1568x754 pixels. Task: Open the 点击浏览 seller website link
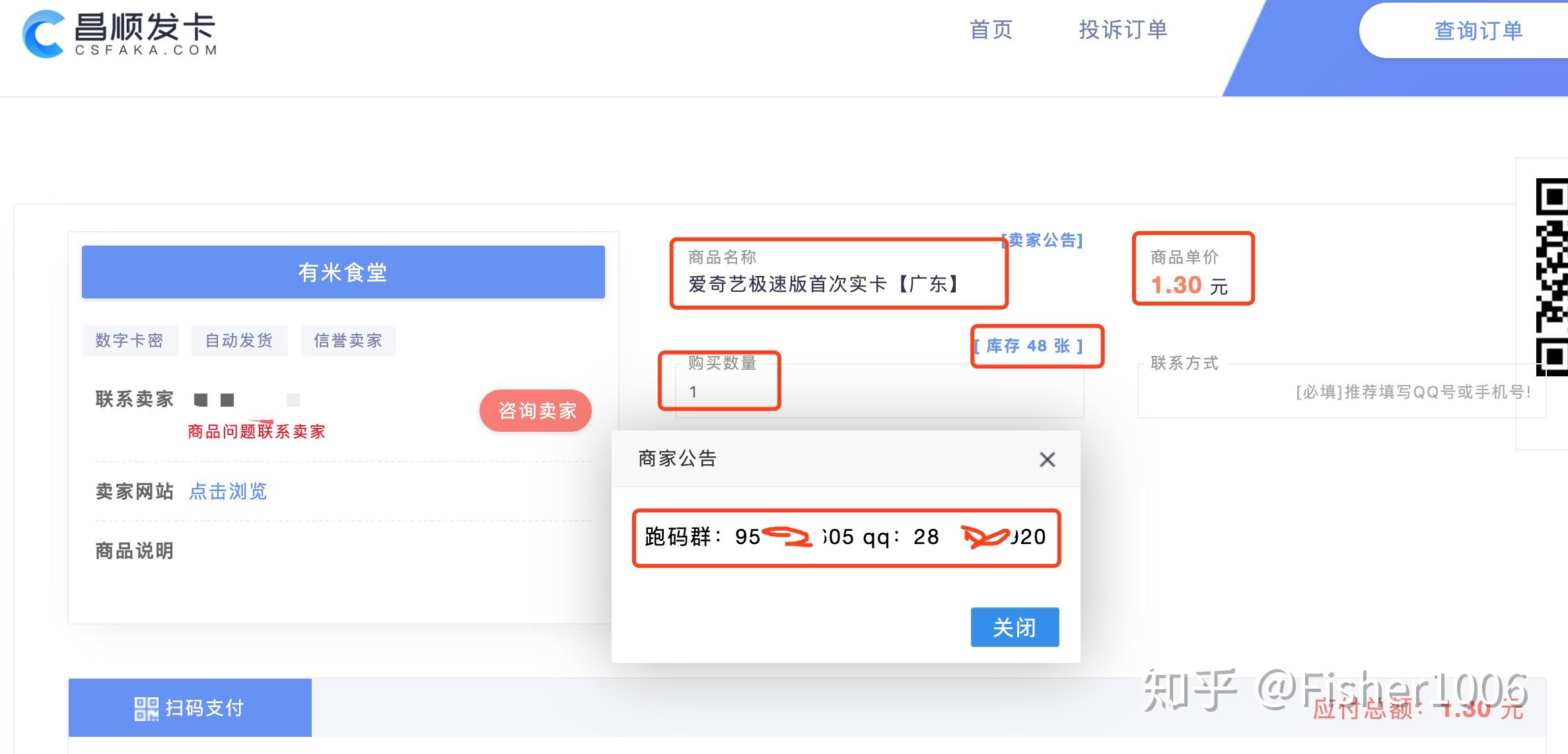point(228,491)
